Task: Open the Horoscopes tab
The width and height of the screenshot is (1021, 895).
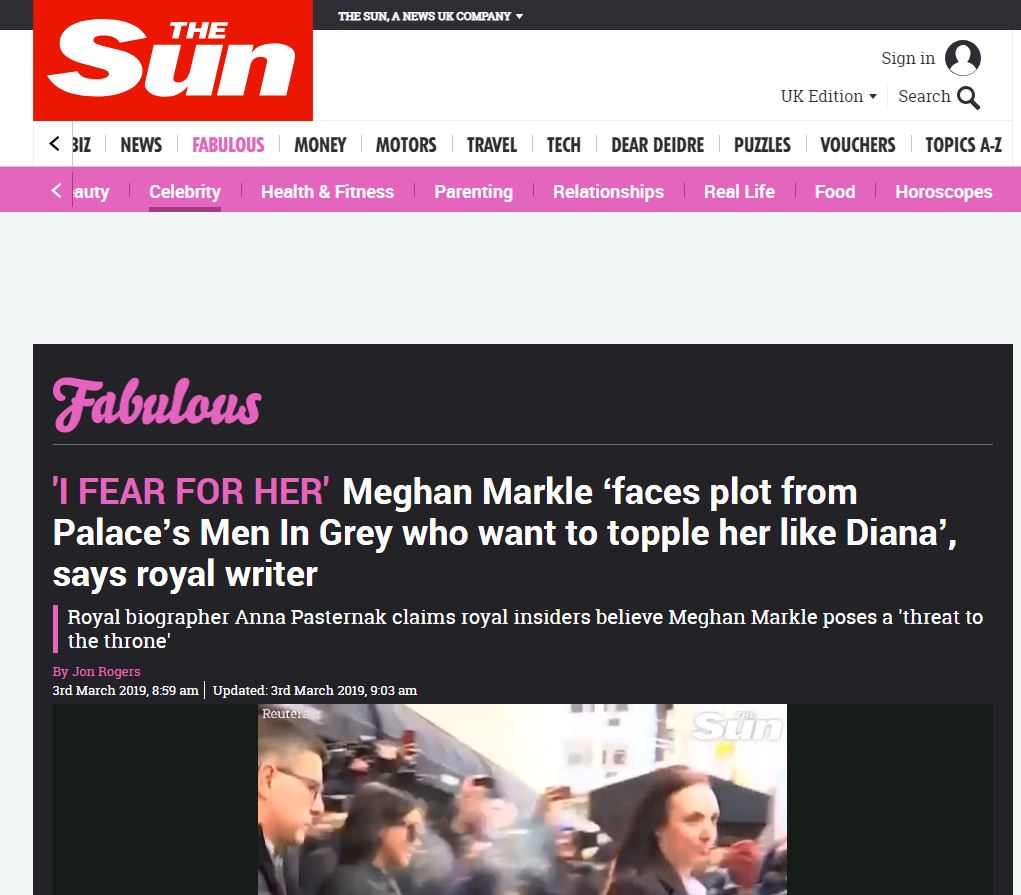Action: (944, 192)
